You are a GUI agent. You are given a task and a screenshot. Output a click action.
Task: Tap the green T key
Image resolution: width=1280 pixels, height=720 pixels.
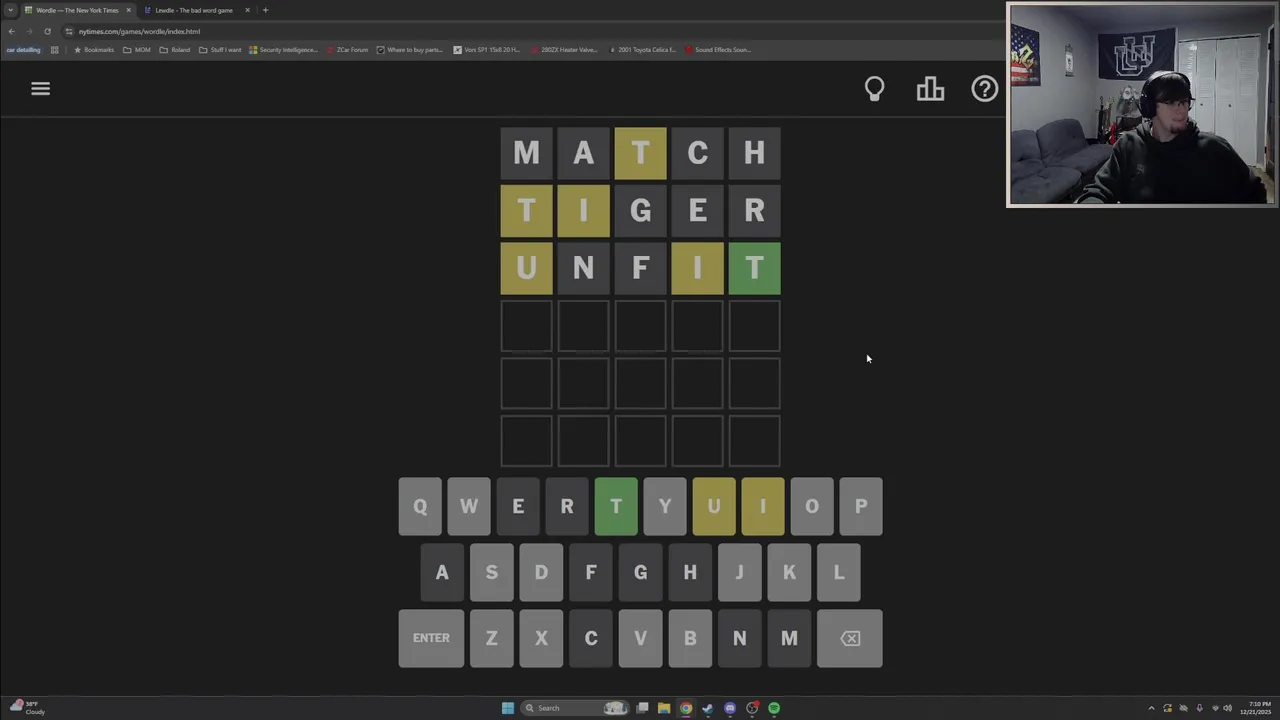point(616,506)
